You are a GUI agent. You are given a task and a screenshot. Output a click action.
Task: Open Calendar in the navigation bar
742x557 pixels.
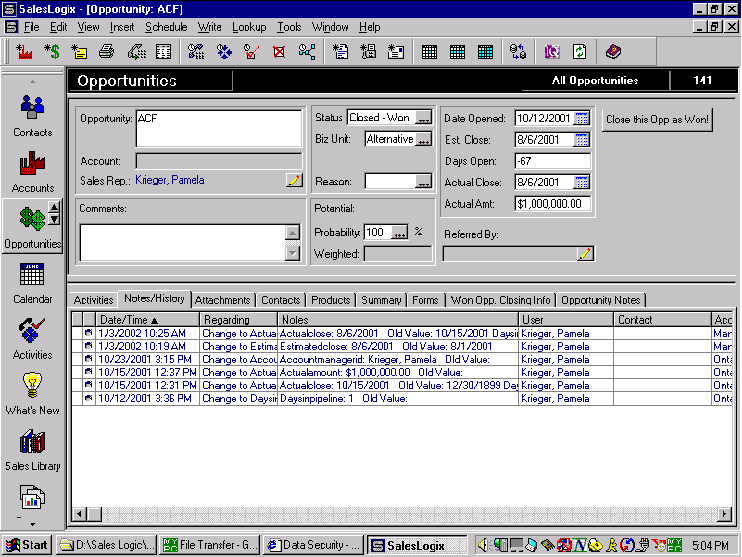click(32, 284)
